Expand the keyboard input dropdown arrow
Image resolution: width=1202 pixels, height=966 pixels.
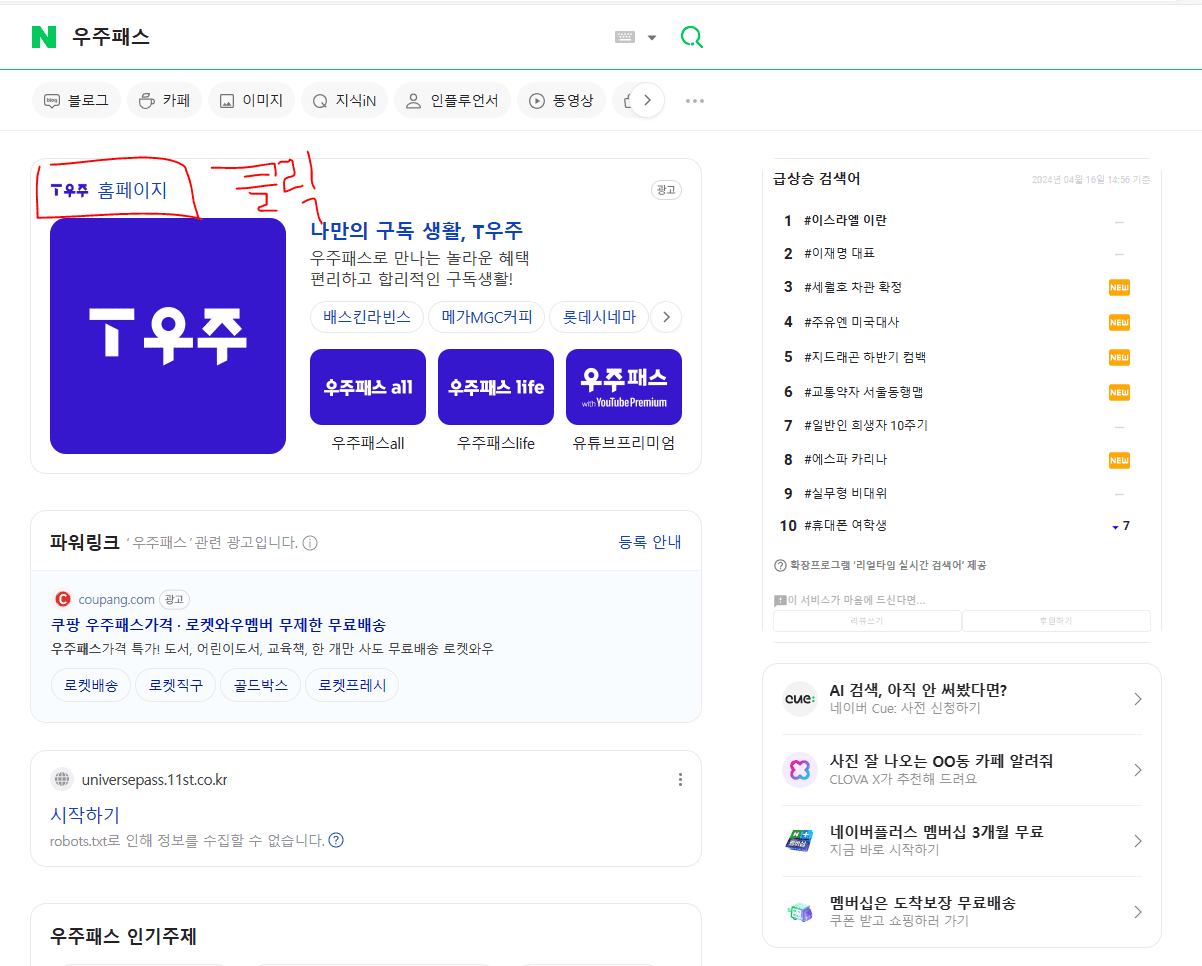click(652, 37)
